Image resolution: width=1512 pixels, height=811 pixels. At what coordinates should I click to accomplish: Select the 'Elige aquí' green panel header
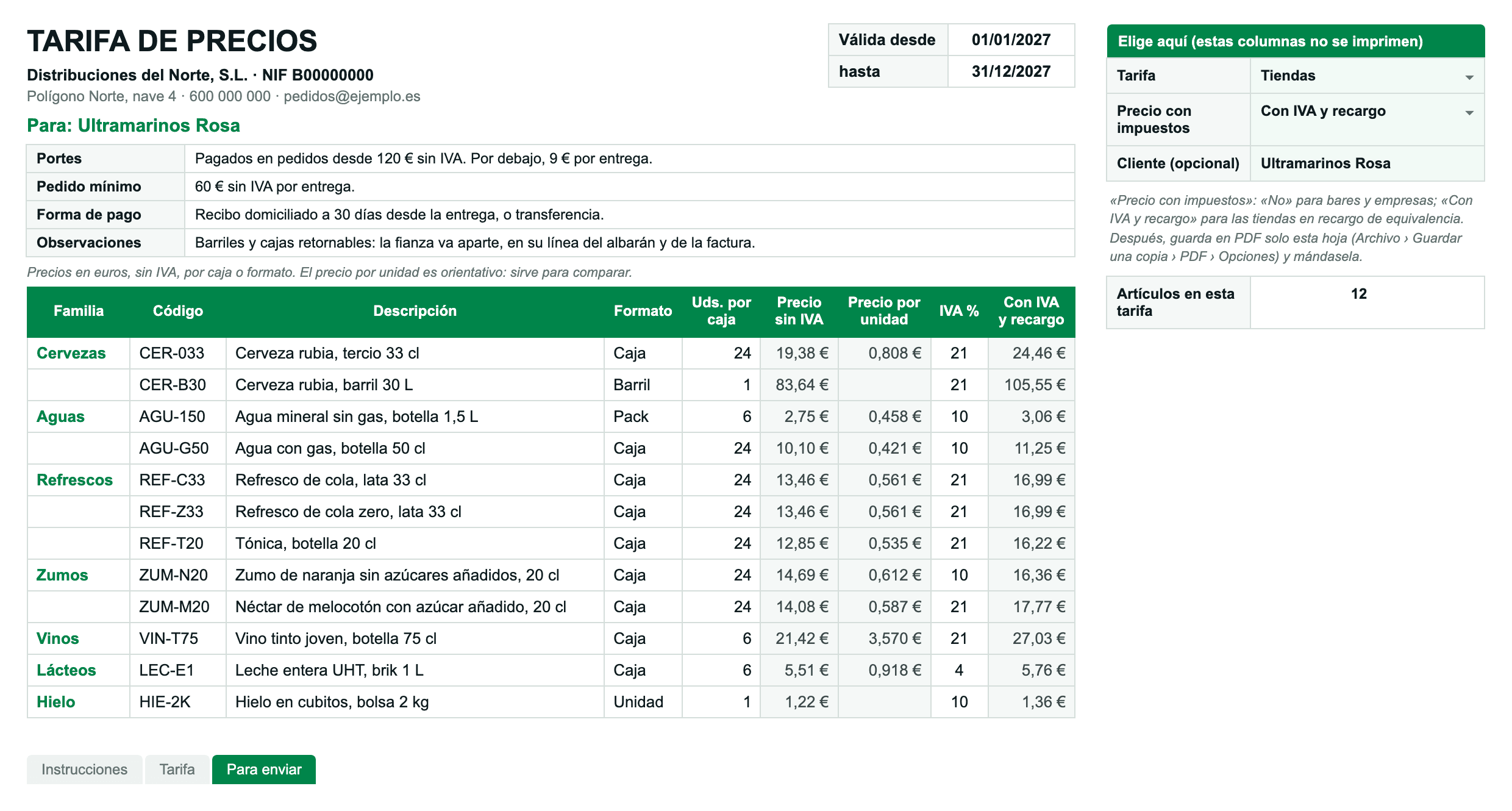(x=1296, y=41)
